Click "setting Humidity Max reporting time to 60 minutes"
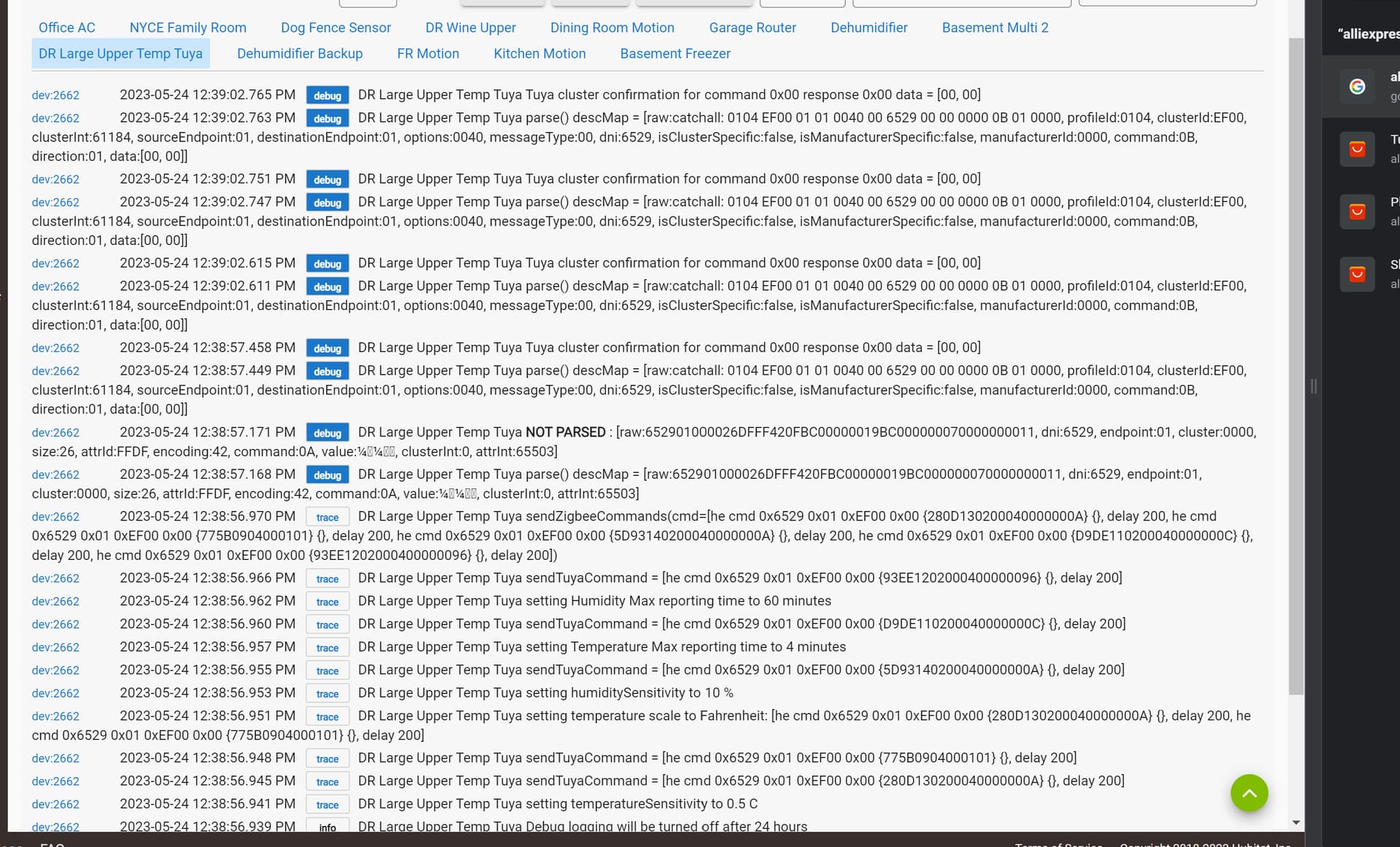Screen dimensions: 1400x847 click(x=678, y=601)
